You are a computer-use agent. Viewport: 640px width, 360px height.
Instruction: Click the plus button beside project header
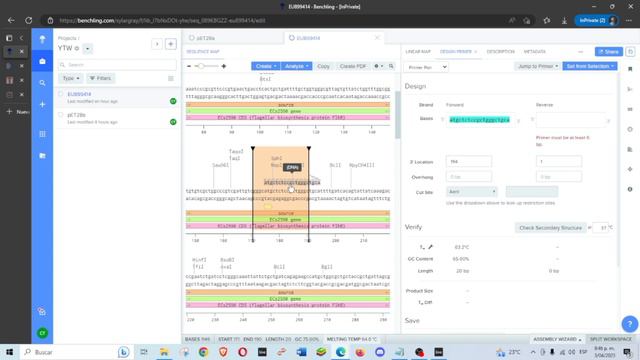click(x=171, y=44)
